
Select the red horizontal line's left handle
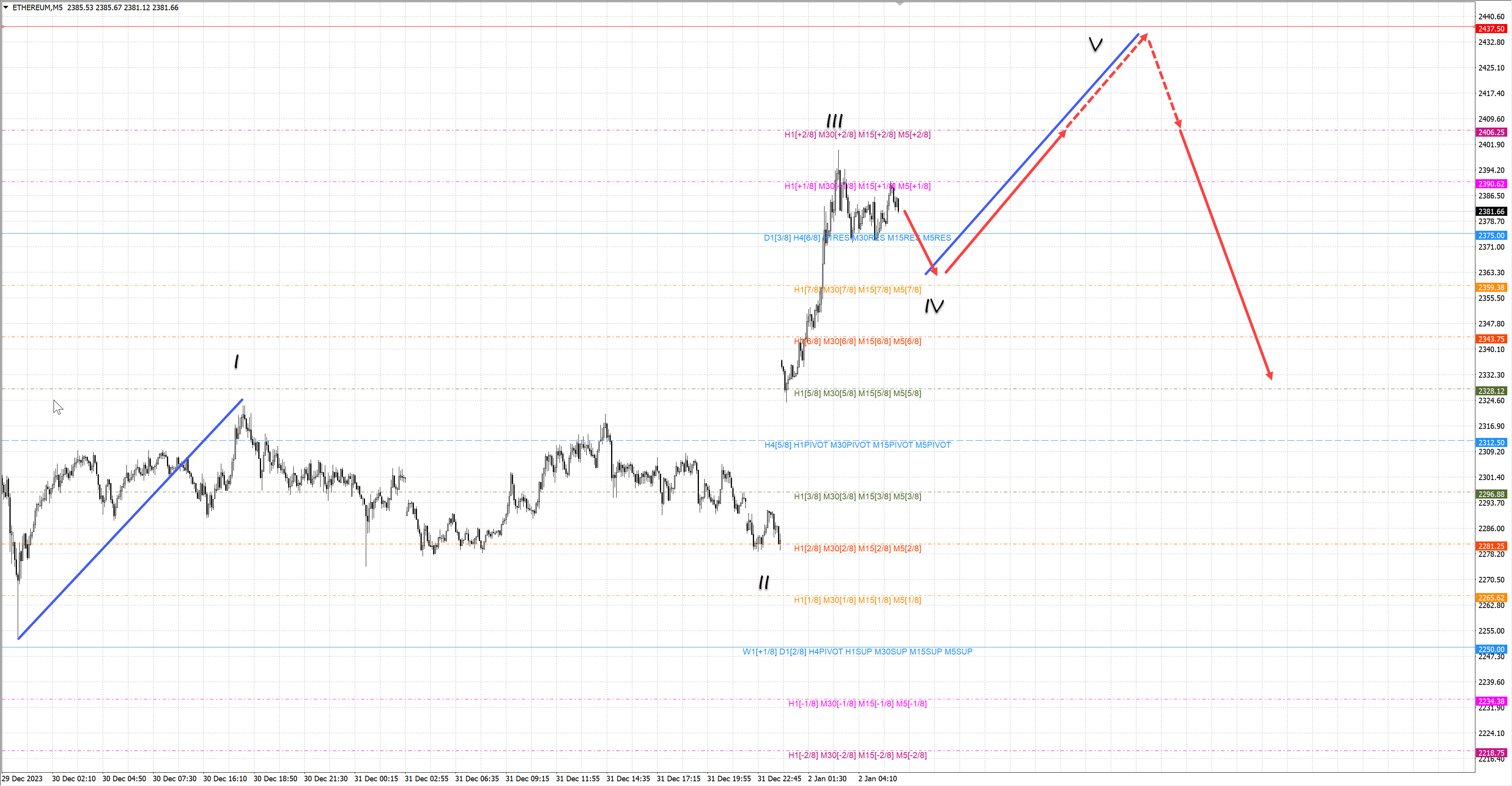coord(3,26)
